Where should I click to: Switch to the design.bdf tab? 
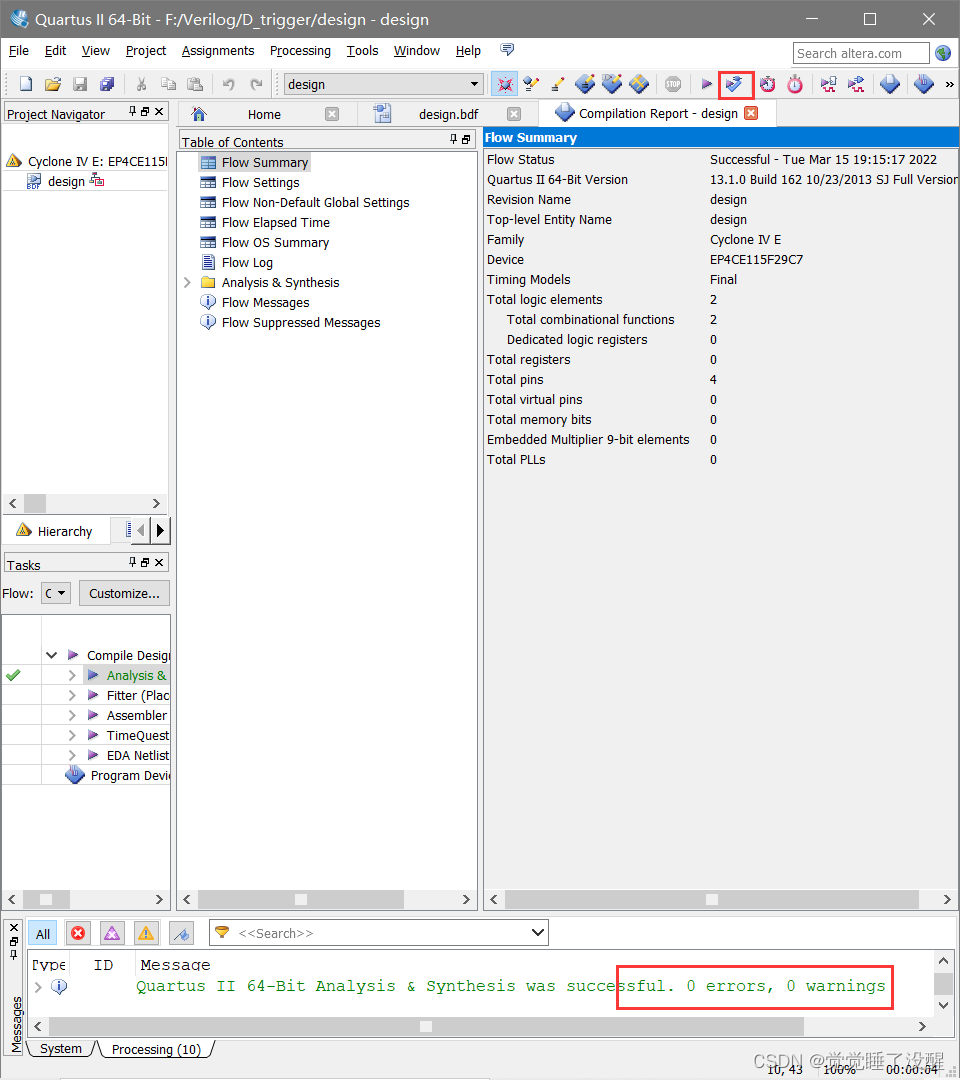point(448,114)
